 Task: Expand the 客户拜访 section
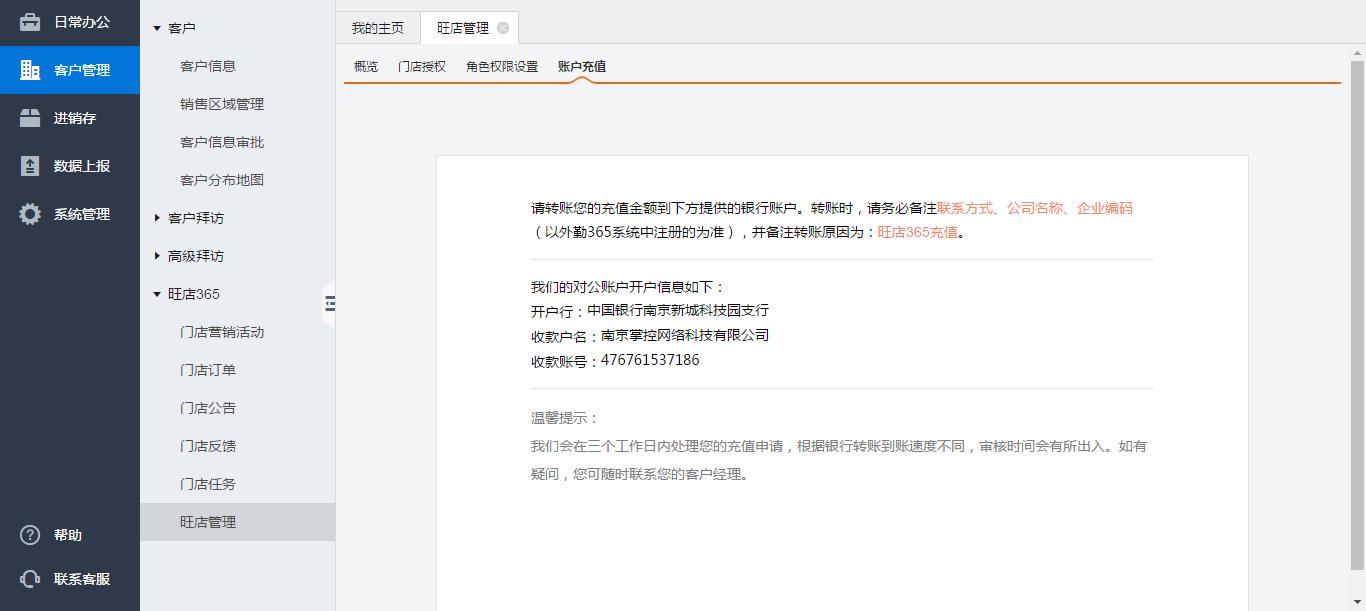pyautogui.click(x=157, y=218)
